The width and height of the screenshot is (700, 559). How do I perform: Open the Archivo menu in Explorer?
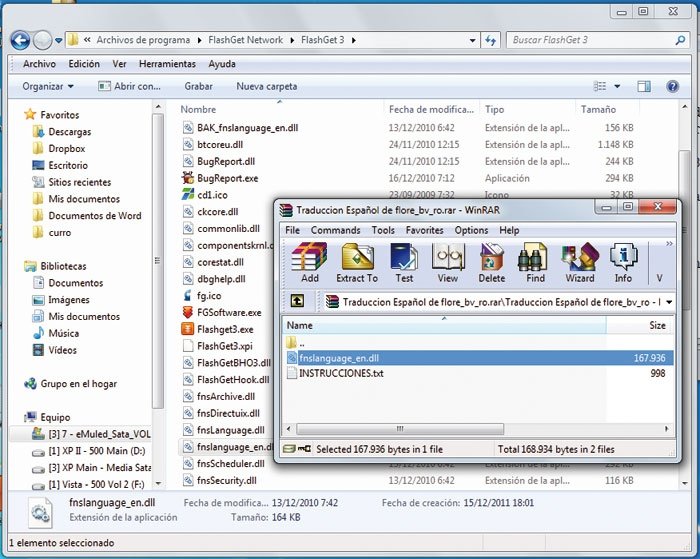click(x=39, y=64)
